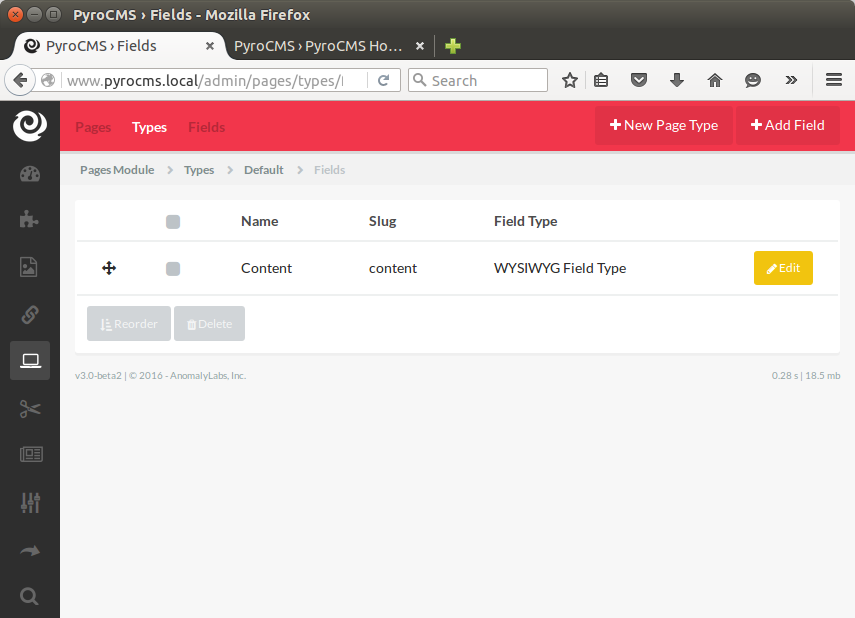Open the Redirects arrow icon in sidebar
This screenshot has height=618, width=855.
(30, 551)
